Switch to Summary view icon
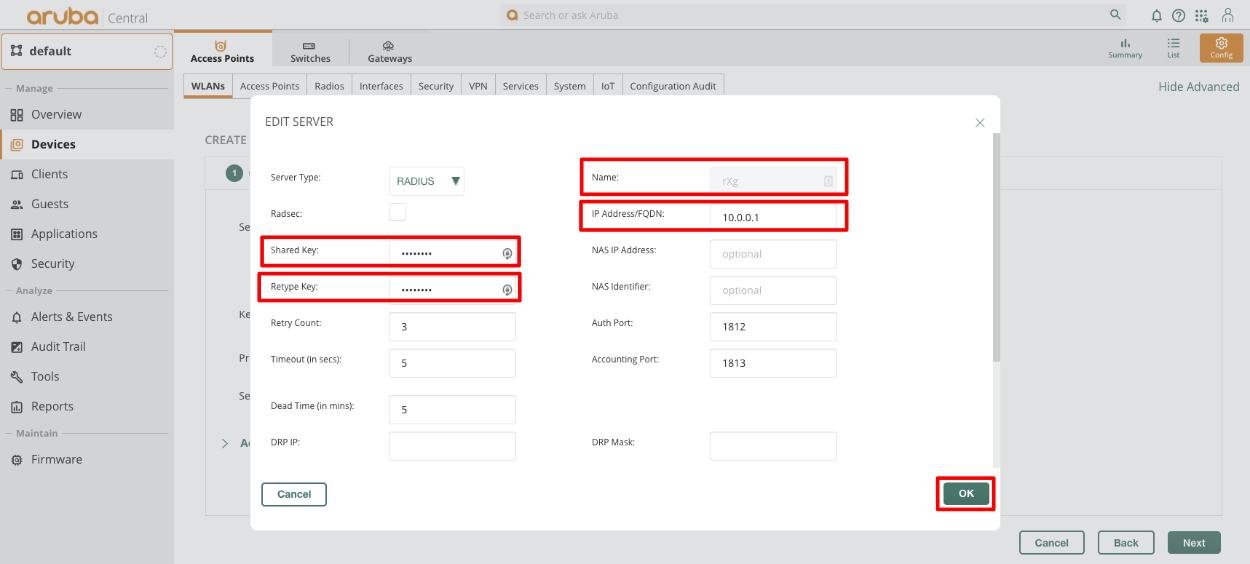 1125,48
